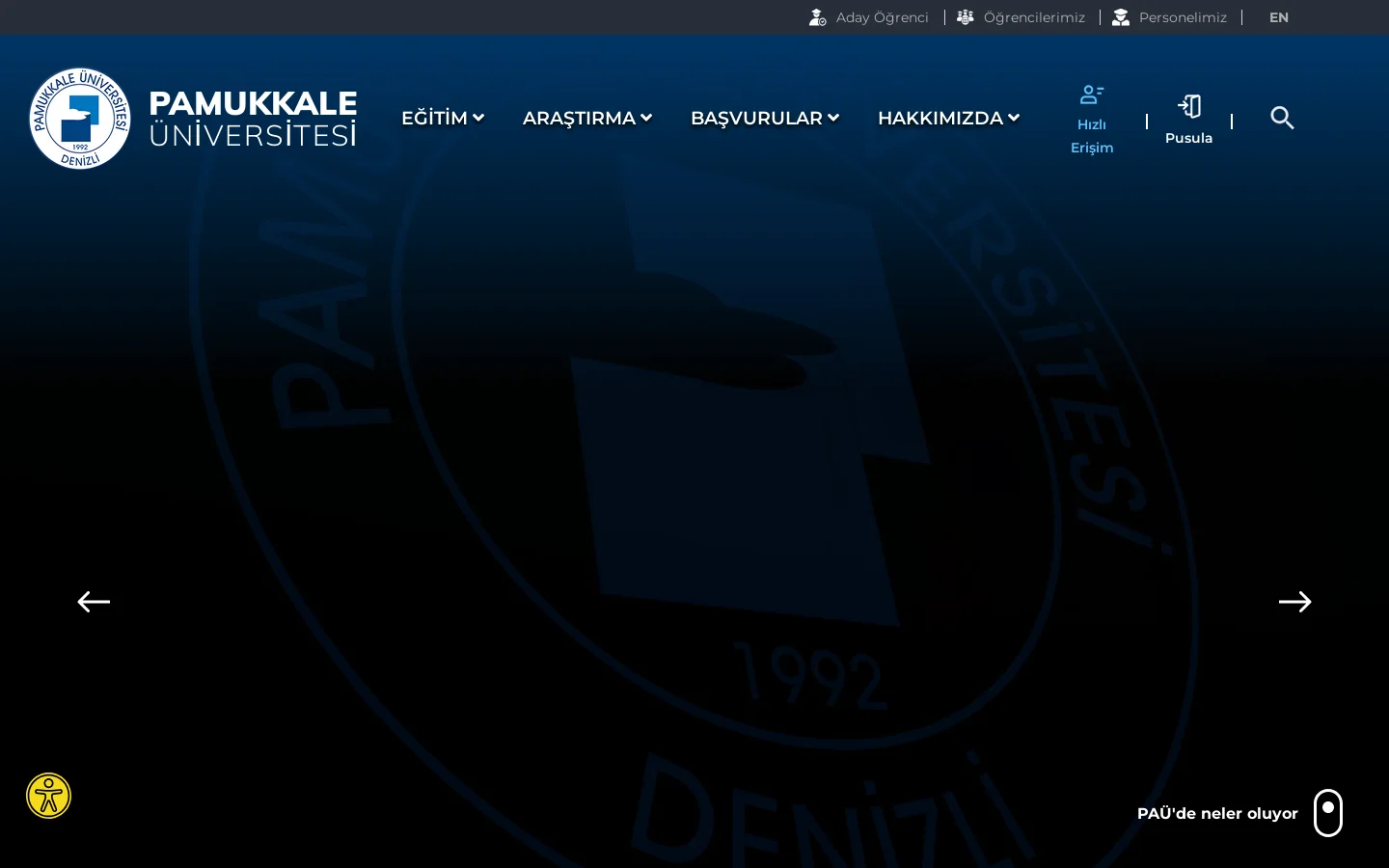Open the Aday Öğrenci link
1389x868 pixels.
[883, 17]
